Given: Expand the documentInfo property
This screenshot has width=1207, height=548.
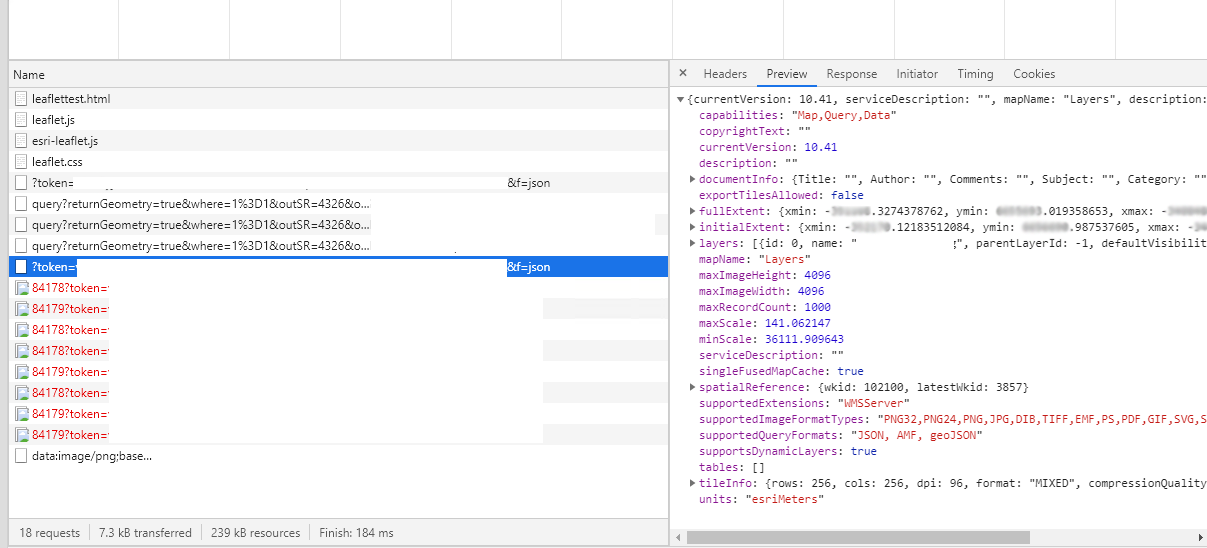Looking at the screenshot, I should pyautogui.click(x=693, y=179).
